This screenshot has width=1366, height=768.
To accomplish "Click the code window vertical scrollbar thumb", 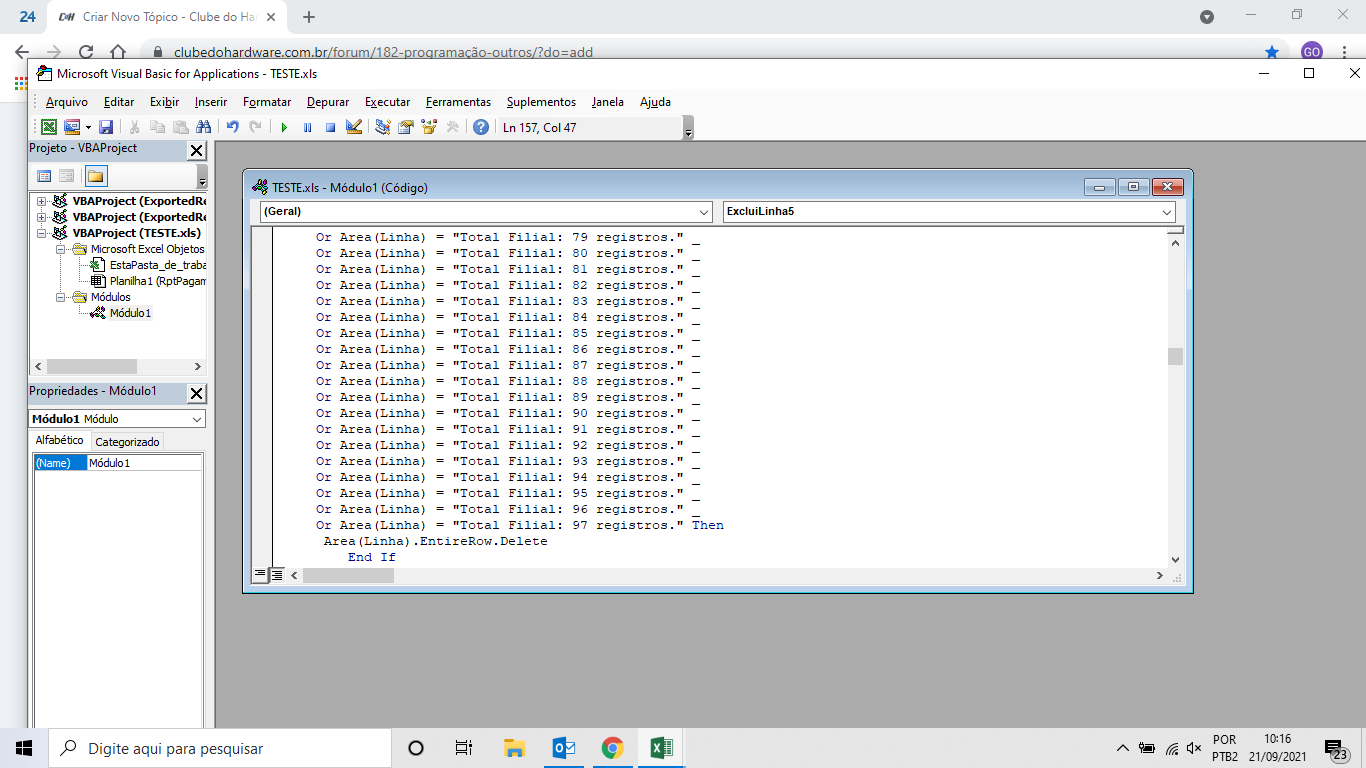I will (1175, 356).
